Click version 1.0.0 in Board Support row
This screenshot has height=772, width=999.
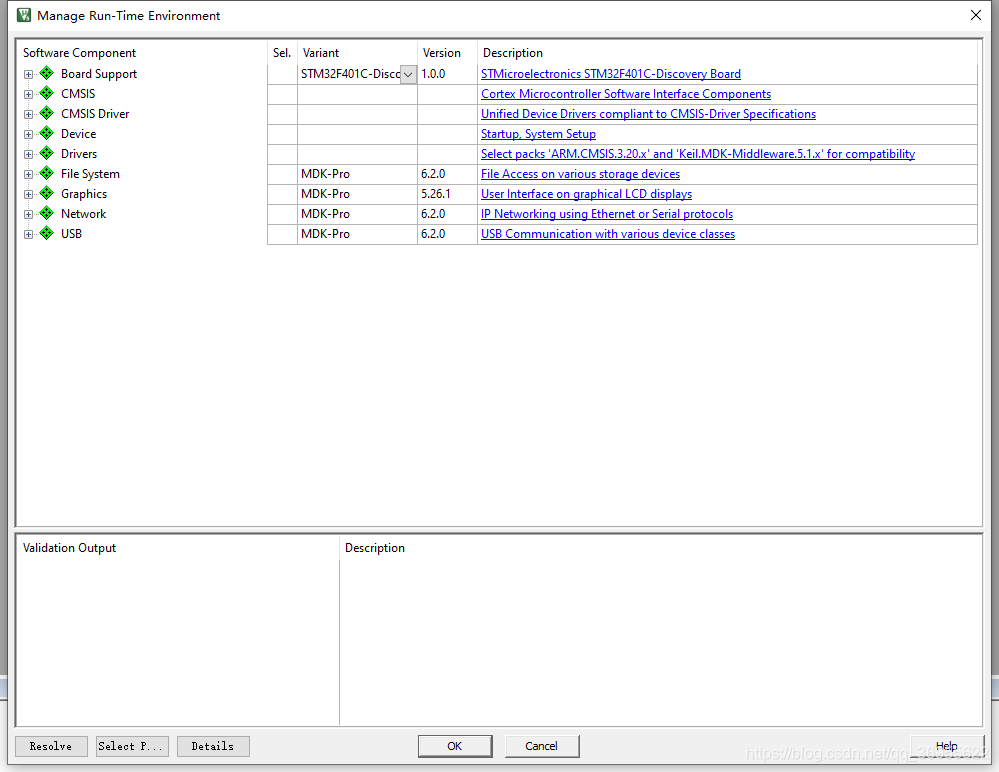pyautogui.click(x=433, y=74)
